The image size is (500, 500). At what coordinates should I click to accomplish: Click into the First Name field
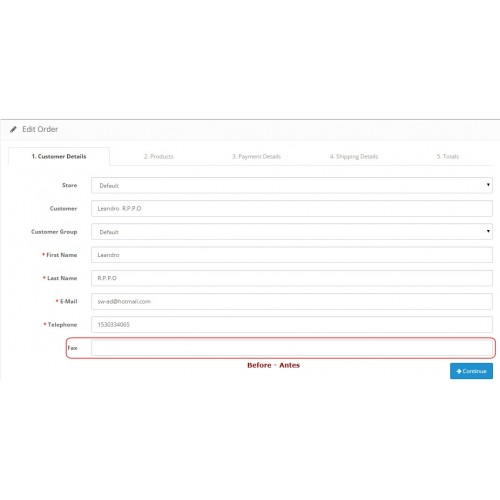[292, 255]
